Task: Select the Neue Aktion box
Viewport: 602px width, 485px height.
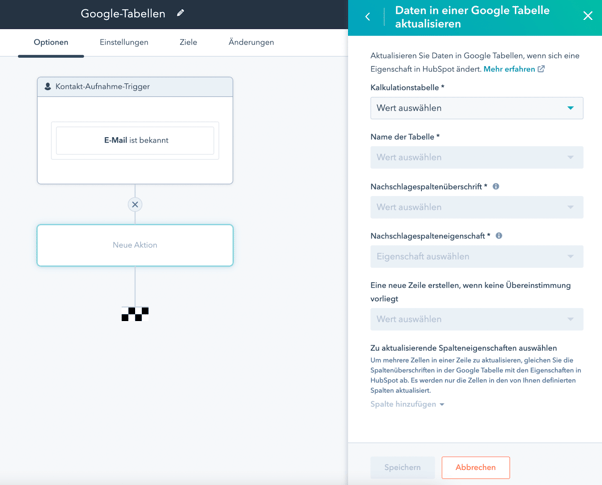Action: pos(135,245)
